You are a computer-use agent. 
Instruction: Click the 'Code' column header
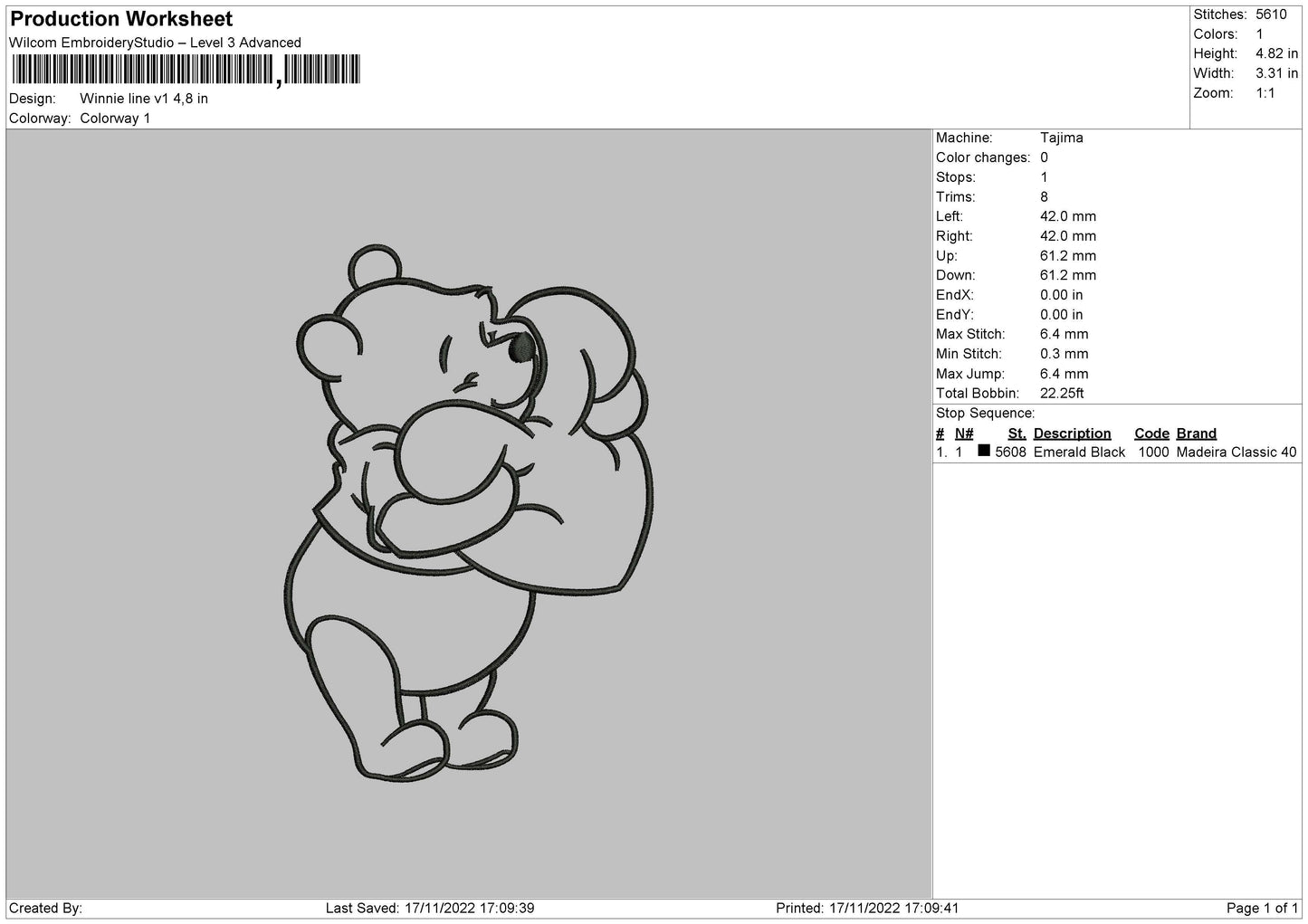1151,433
